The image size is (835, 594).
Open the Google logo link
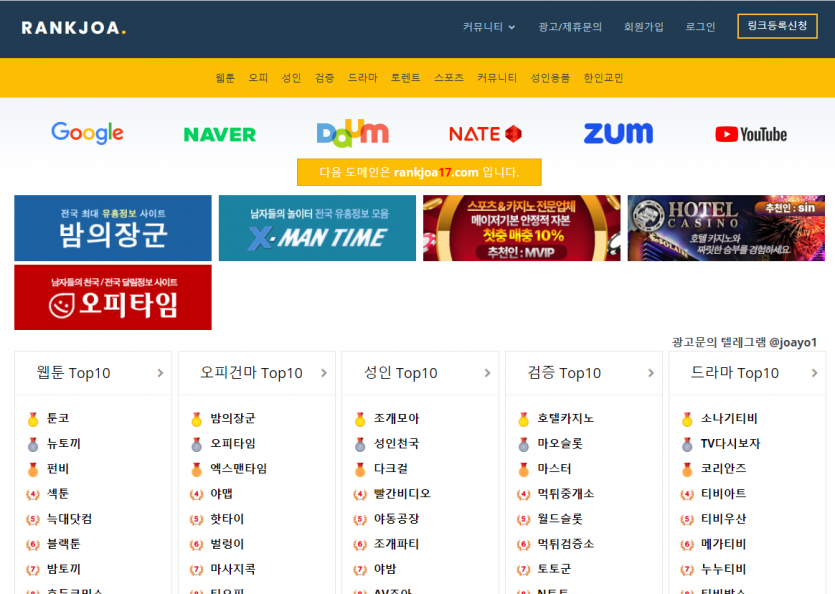click(87, 133)
